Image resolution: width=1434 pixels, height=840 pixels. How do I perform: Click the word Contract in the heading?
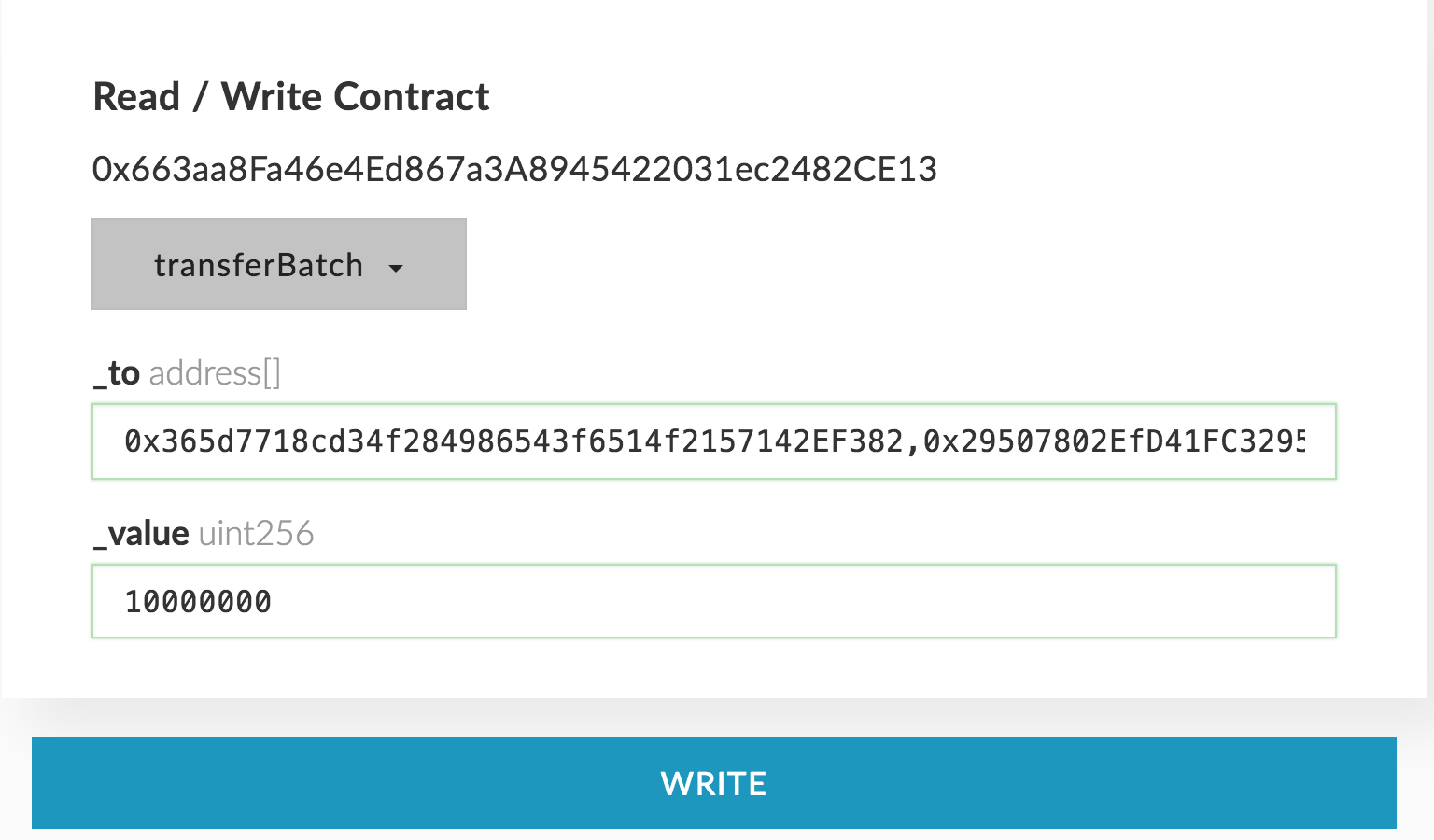pos(411,97)
